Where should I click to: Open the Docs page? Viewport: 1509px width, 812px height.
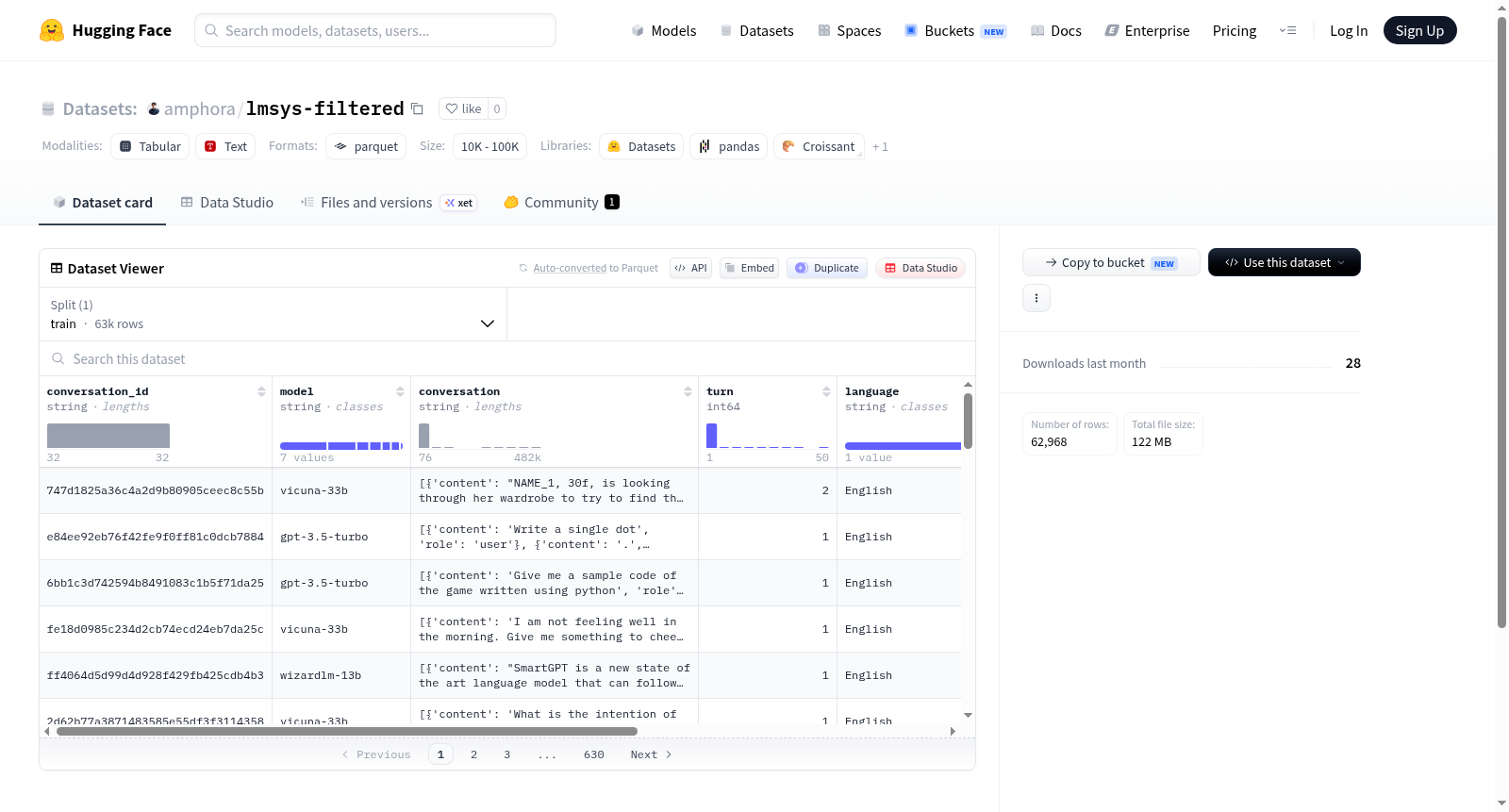tap(1056, 30)
